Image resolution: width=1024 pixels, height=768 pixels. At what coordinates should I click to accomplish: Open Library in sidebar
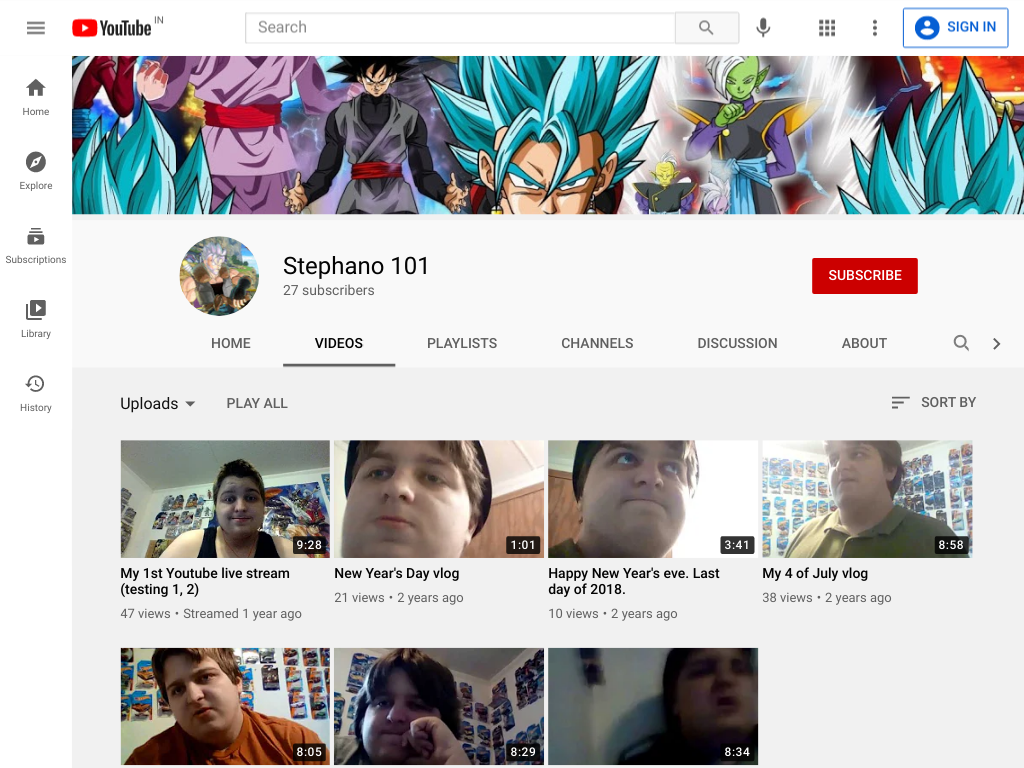click(36, 319)
